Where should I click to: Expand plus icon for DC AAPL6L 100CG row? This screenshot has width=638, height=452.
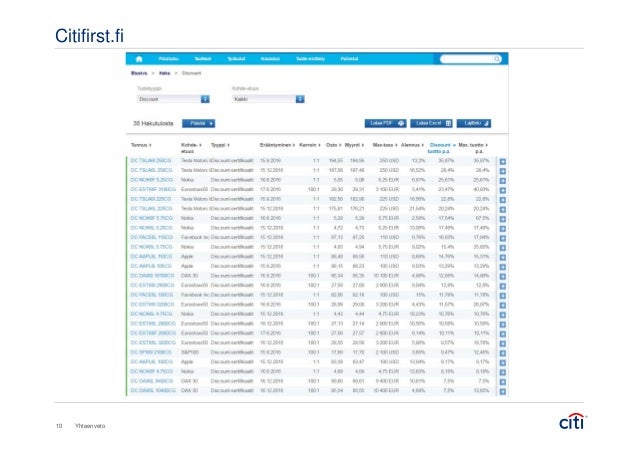[x=503, y=362]
